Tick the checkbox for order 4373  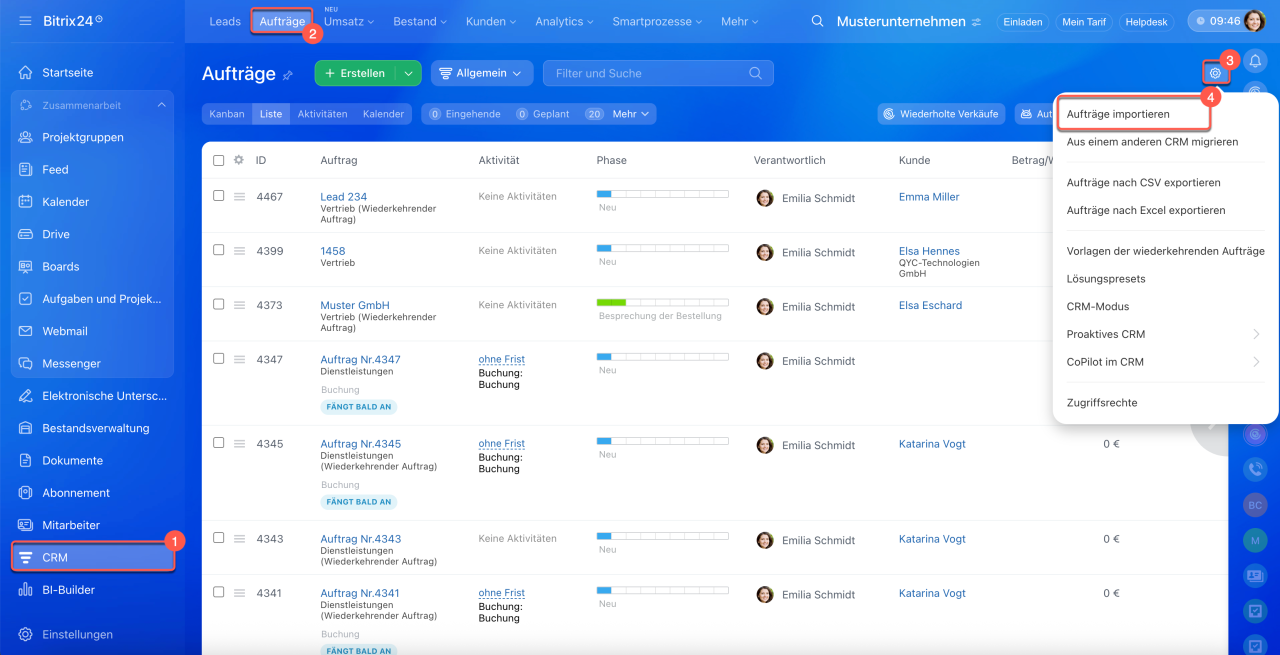tap(219, 304)
